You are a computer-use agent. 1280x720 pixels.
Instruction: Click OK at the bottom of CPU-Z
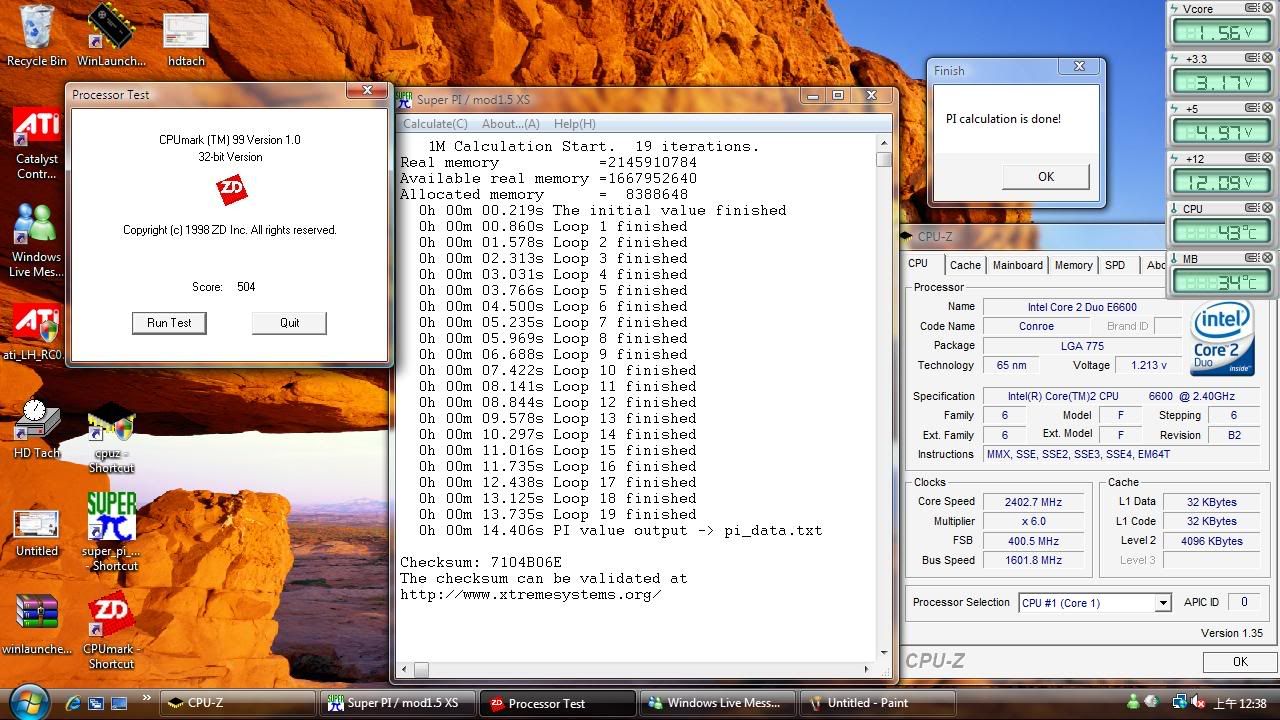tap(1240, 662)
